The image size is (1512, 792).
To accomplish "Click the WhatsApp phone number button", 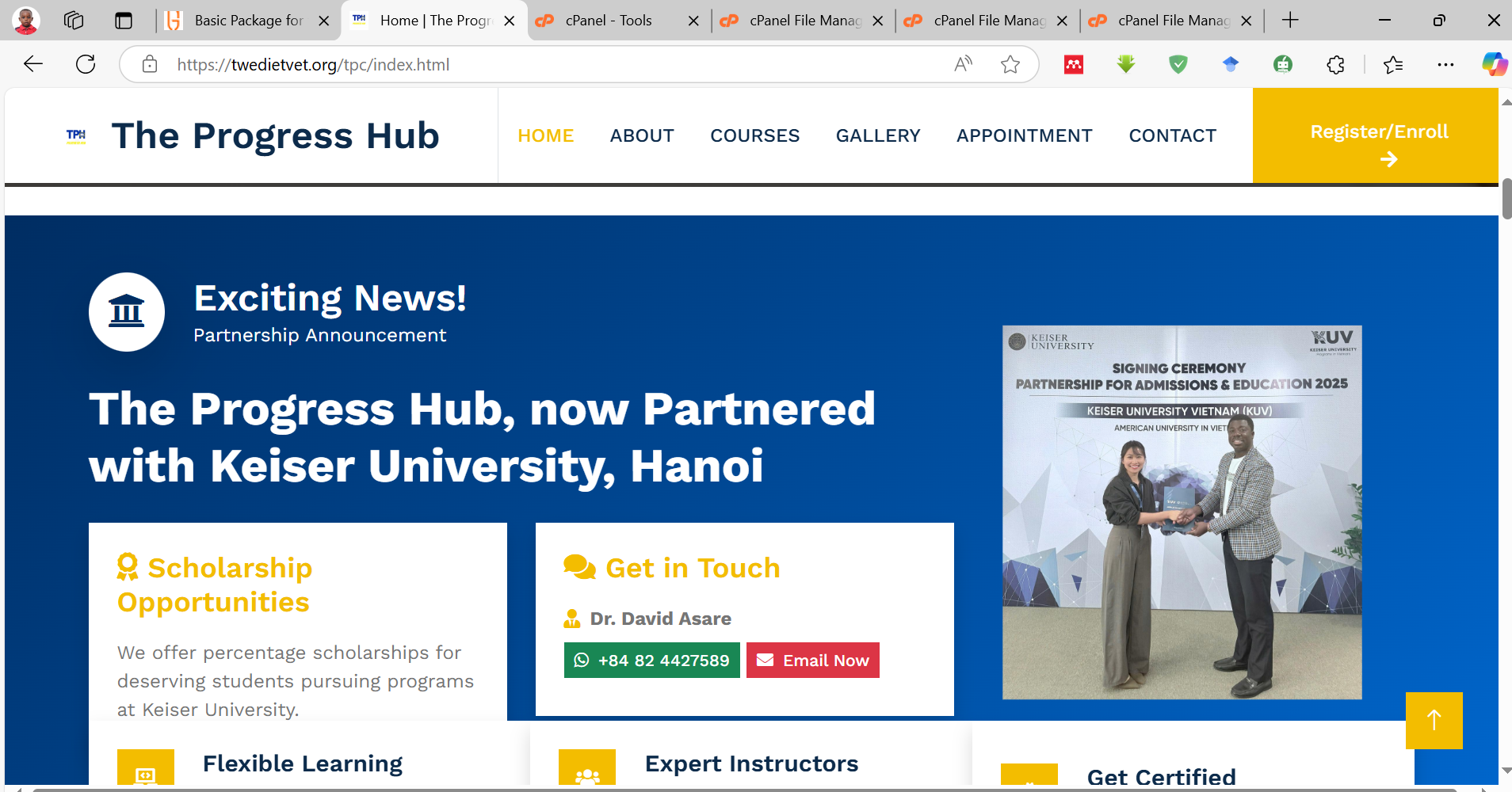I will coord(651,660).
